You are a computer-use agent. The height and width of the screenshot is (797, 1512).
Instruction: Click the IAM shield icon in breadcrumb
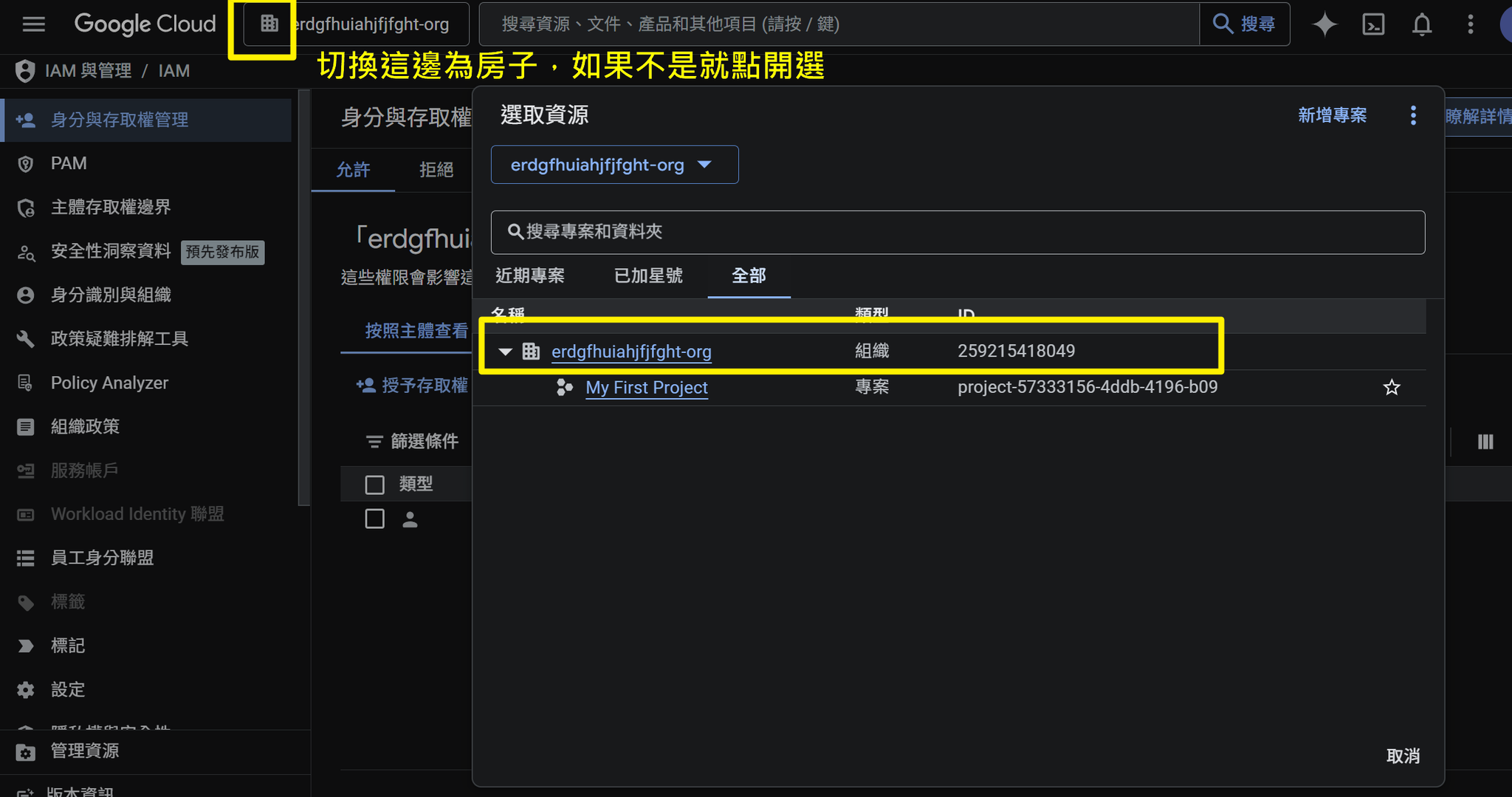(x=25, y=71)
